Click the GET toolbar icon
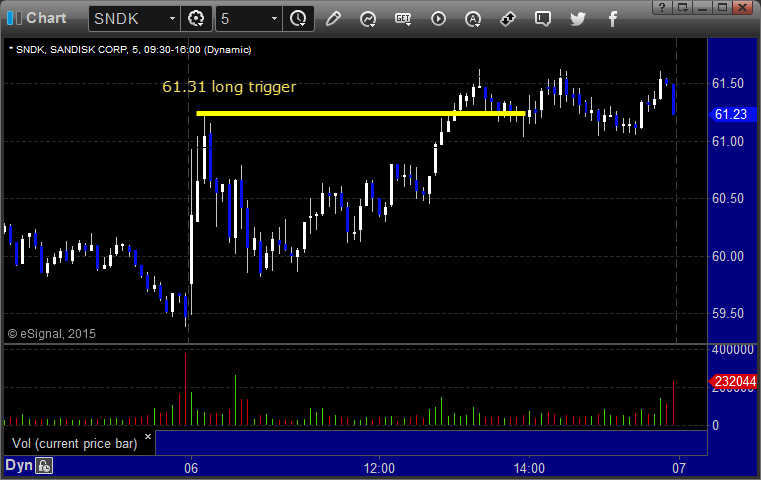 pos(403,19)
